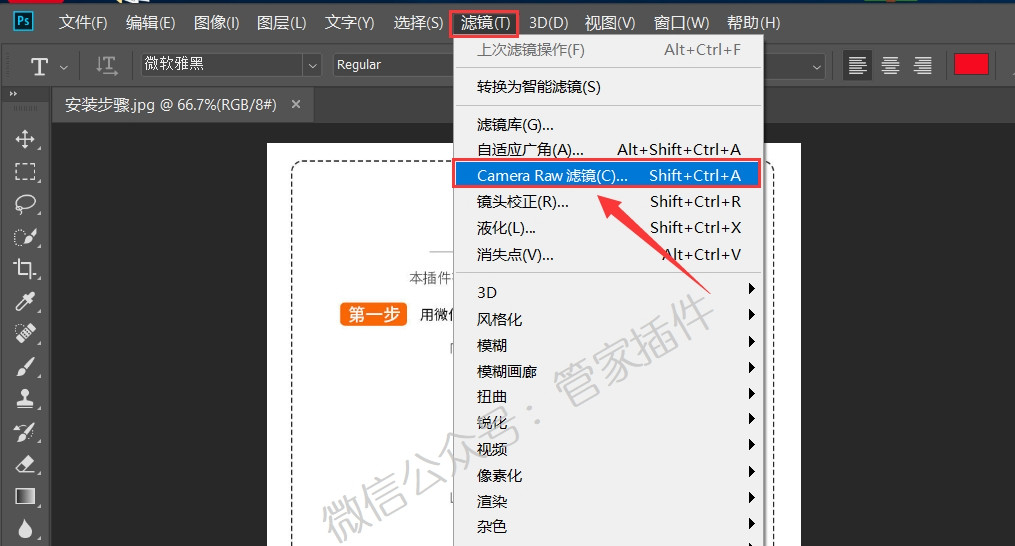
Task: Expand the 像素化 submenu
Action: (x=609, y=475)
